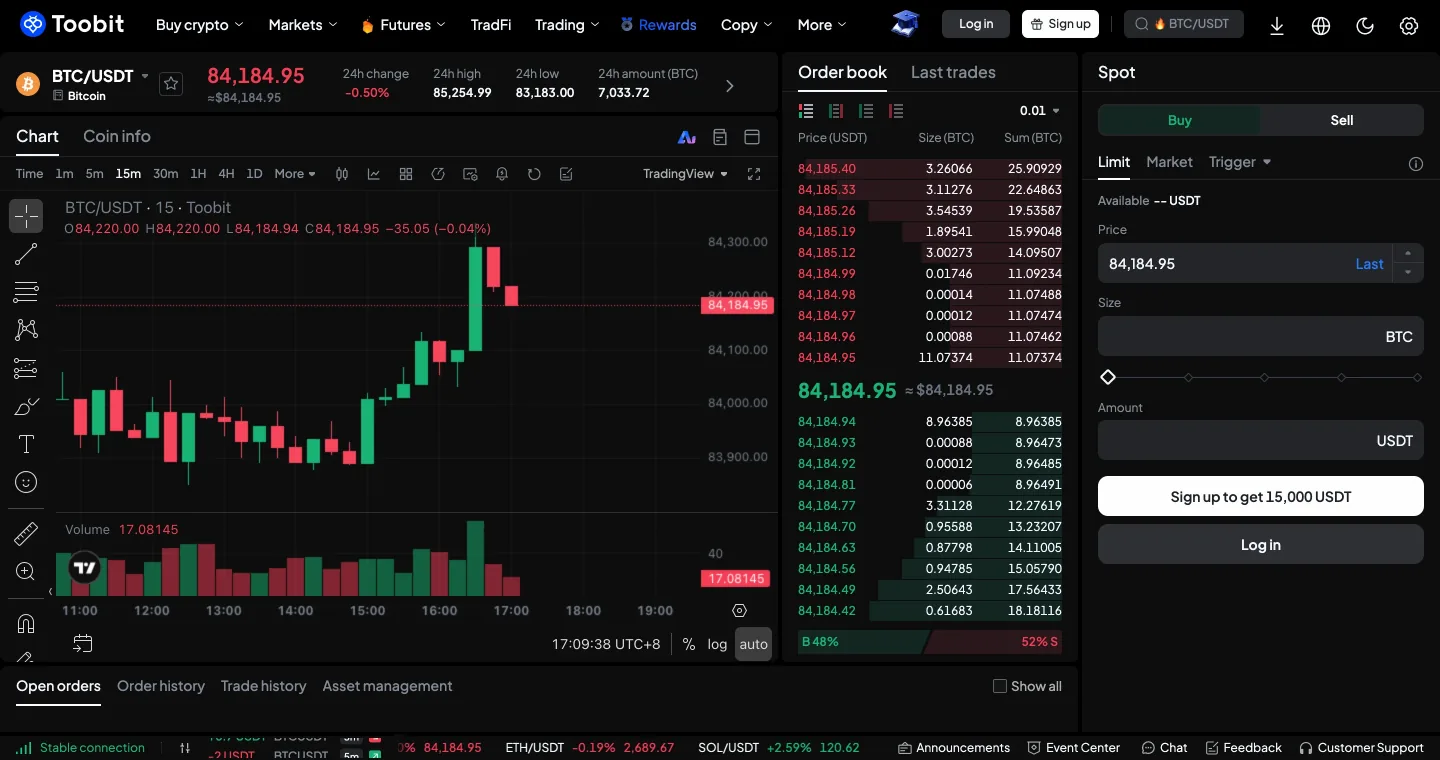Open the Futures dropdown menu
The width and height of the screenshot is (1440, 760).
403,25
